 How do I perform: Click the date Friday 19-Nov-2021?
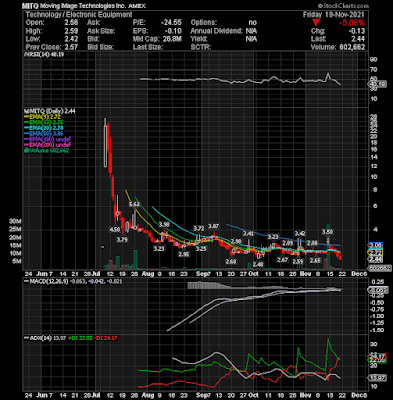(334, 14)
